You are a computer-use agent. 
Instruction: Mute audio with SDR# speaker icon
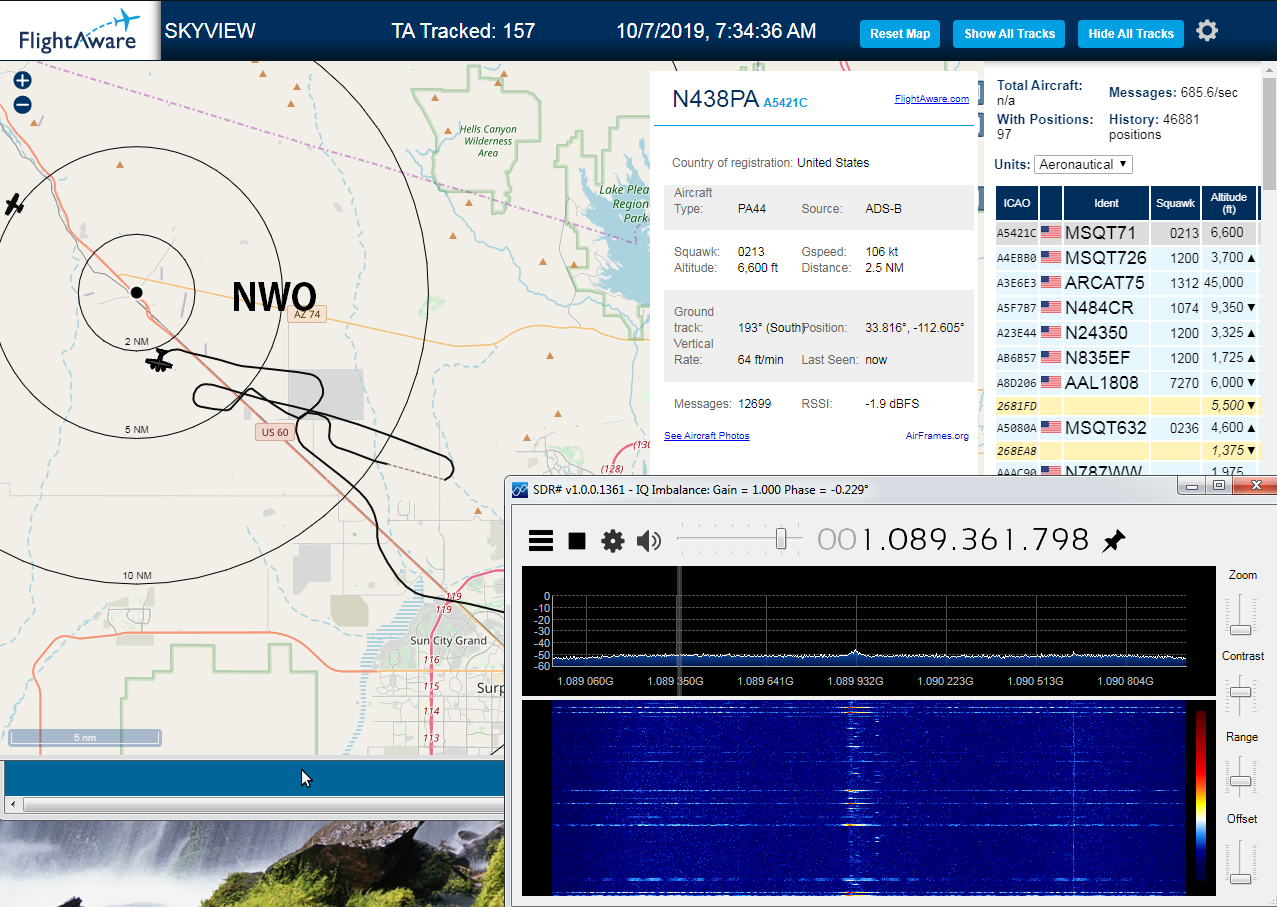(x=649, y=541)
